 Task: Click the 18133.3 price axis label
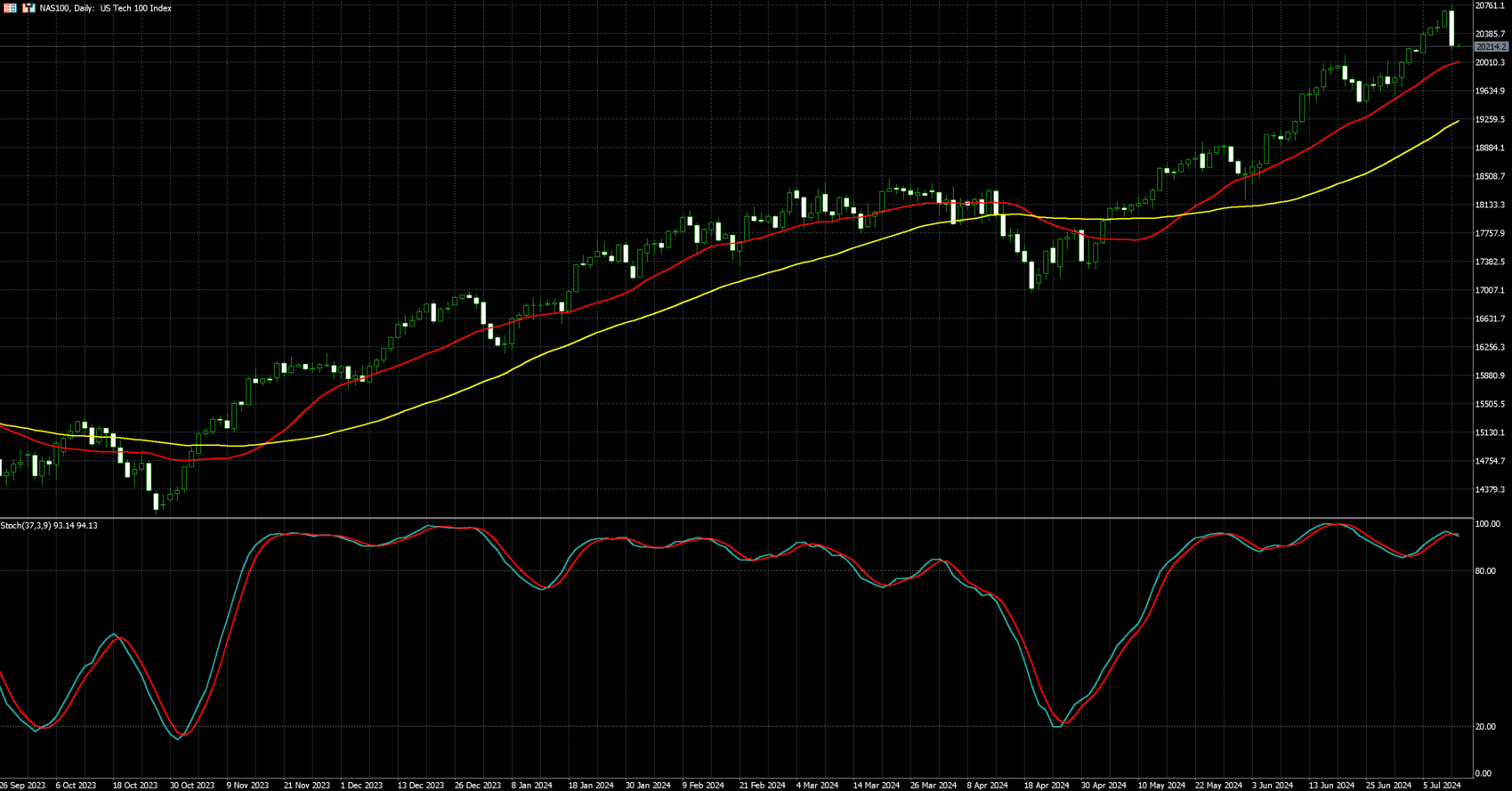pyautogui.click(x=1490, y=205)
